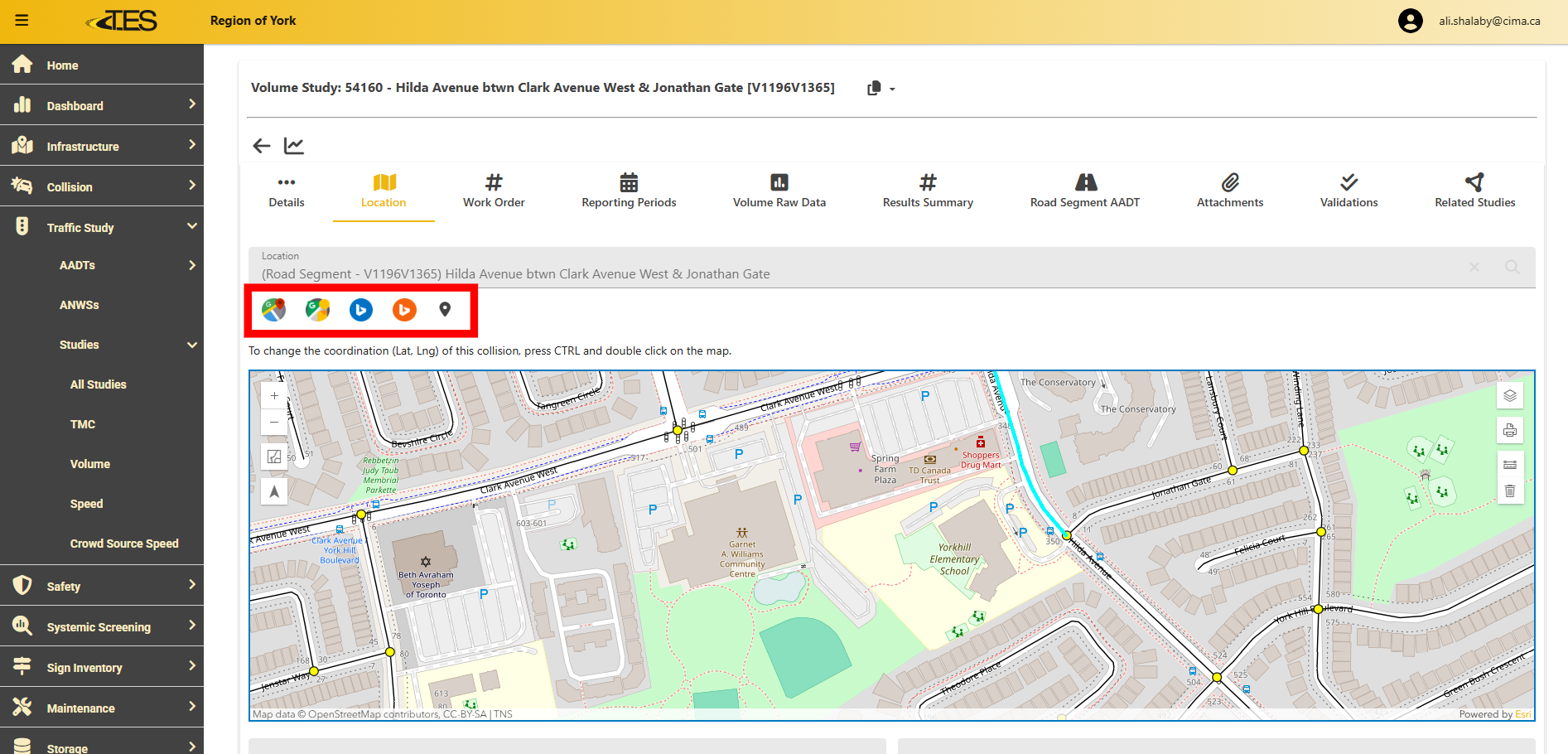Select the map measurement ruler tool
The width and height of the screenshot is (1568, 754).
tap(1510, 464)
